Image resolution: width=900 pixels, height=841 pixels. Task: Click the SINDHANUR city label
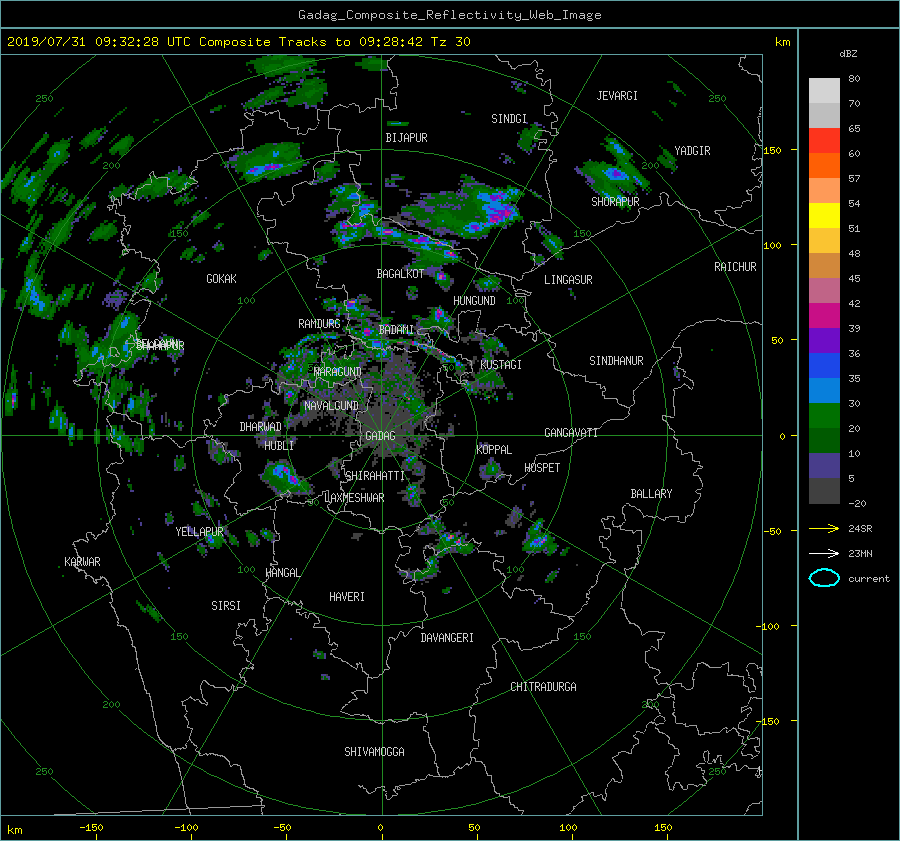pos(616,361)
